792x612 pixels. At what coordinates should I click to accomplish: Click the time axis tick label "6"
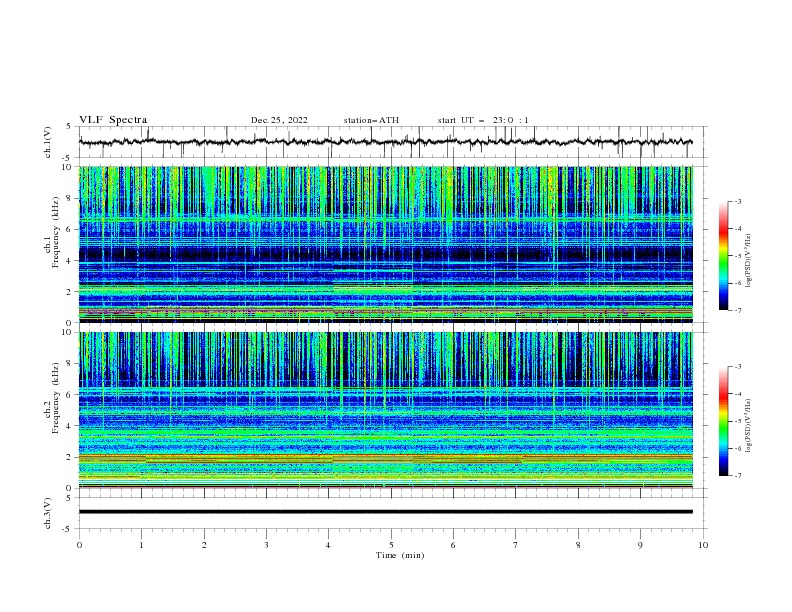tap(453, 545)
